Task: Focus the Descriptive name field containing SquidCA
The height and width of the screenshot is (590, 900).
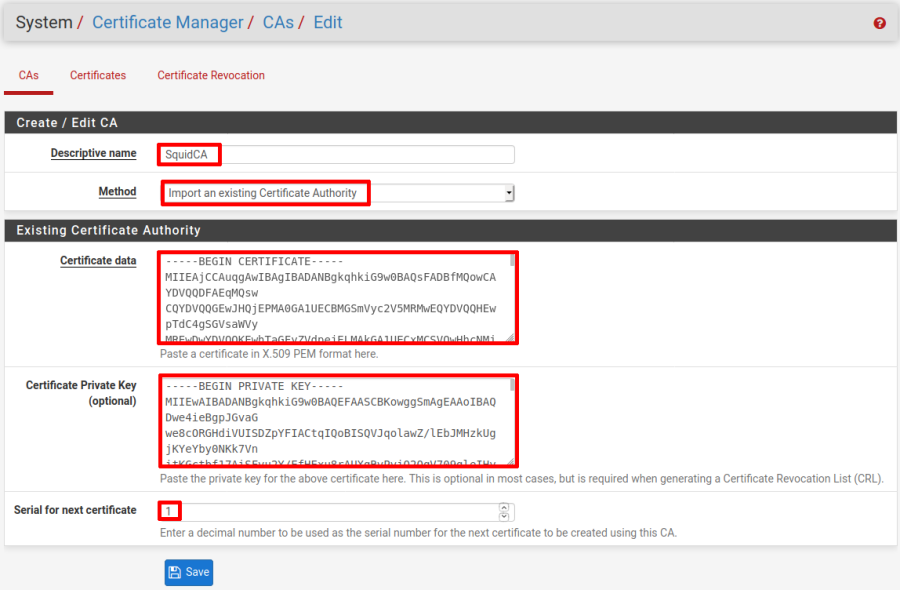Action: click(336, 154)
